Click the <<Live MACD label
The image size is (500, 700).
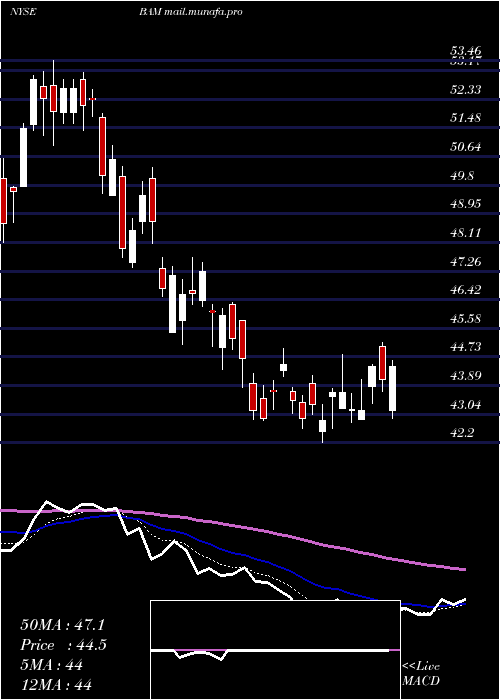click(421, 673)
